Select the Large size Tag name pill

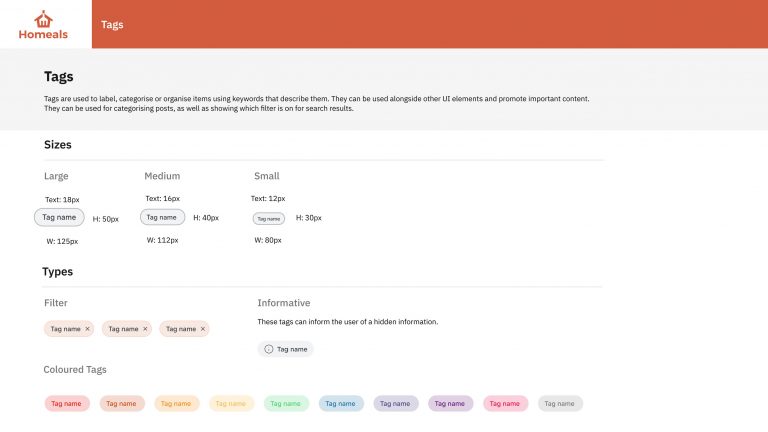point(59,217)
